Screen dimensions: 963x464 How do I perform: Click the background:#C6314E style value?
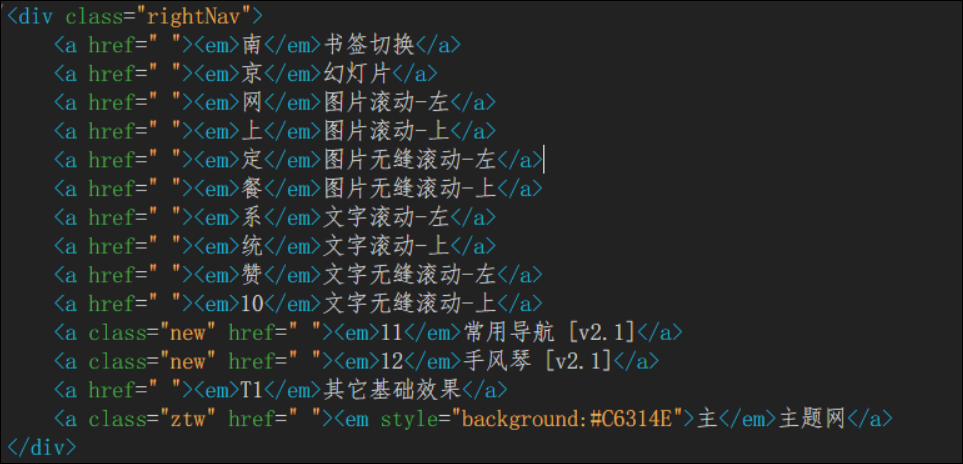click(x=572, y=419)
